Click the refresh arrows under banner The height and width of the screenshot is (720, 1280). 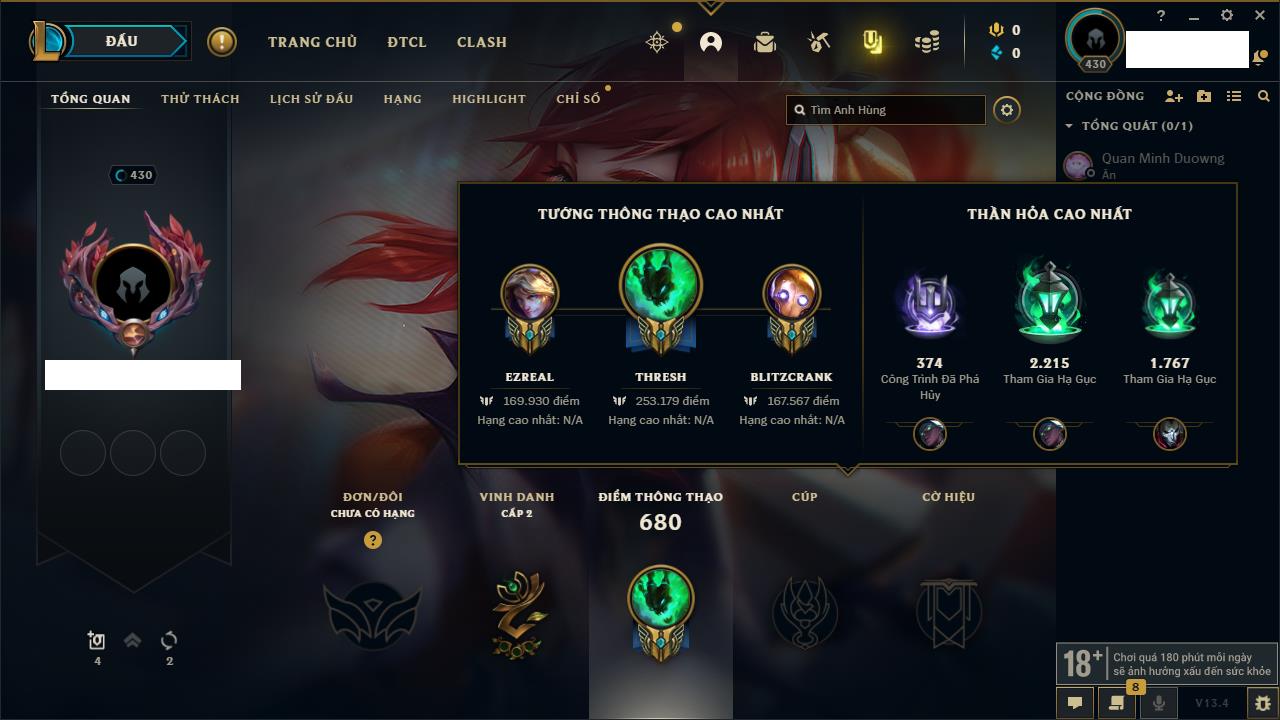coord(169,640)
